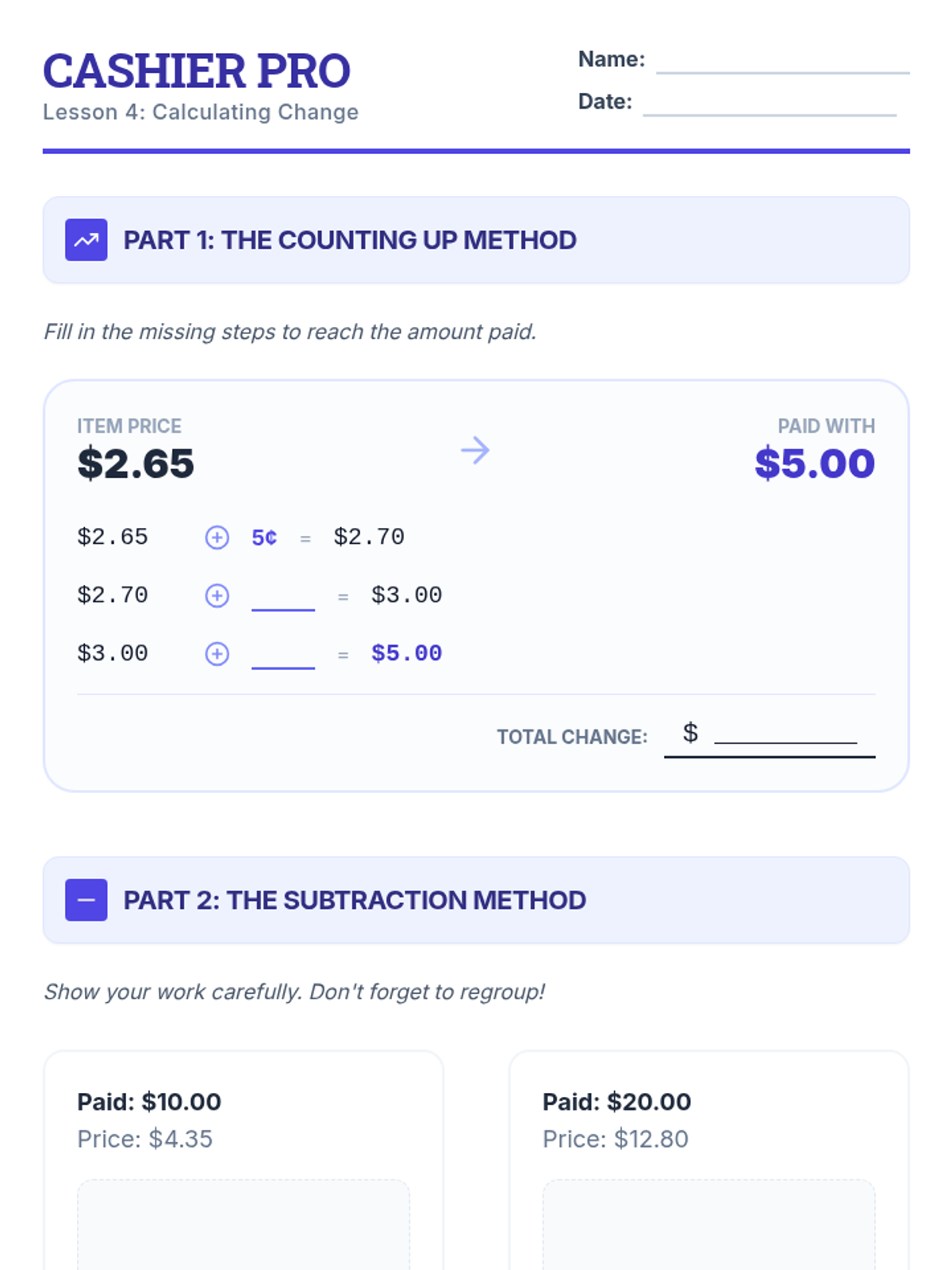Click the $5.00 Paid With amount
This screenshot has width=952, height=1270.
click(x=815, y=464)
